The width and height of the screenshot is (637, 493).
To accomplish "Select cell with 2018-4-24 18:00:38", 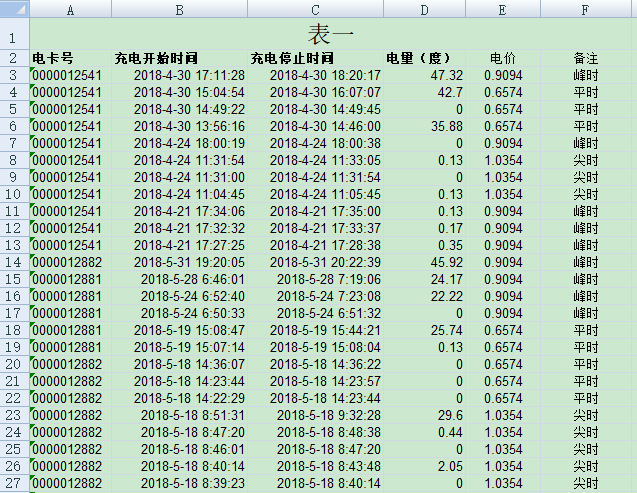I will click(x=315, y=143).
